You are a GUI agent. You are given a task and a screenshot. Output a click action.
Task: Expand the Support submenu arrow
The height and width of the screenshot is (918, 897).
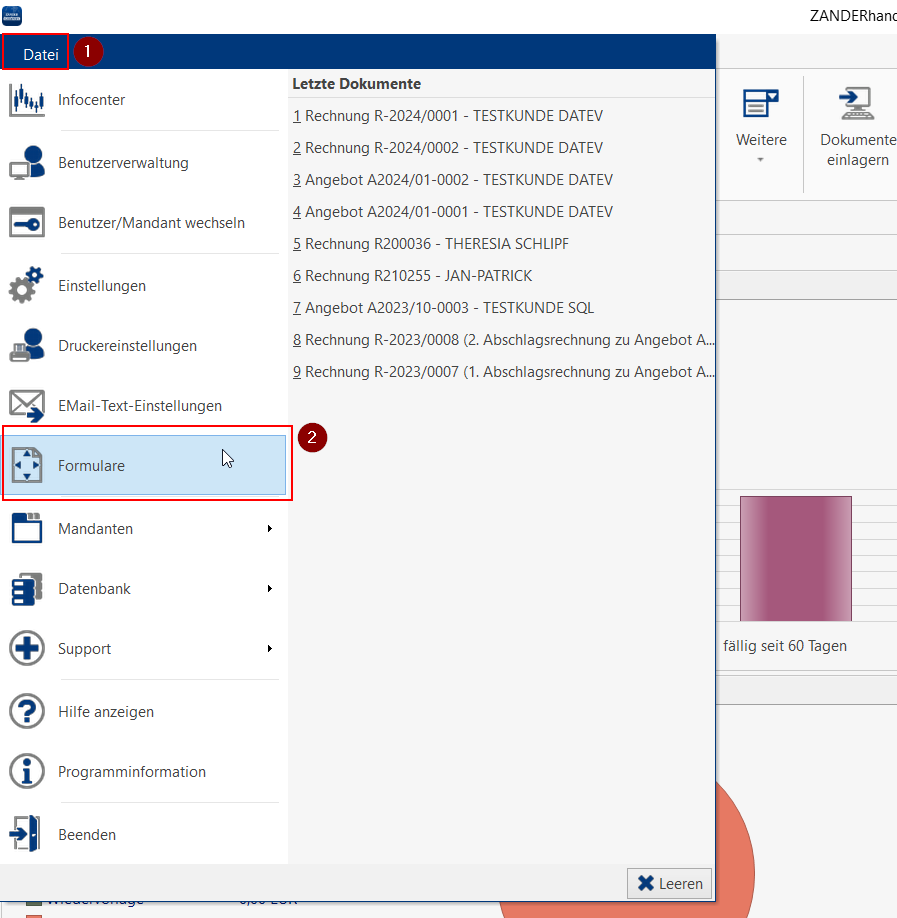270,649
